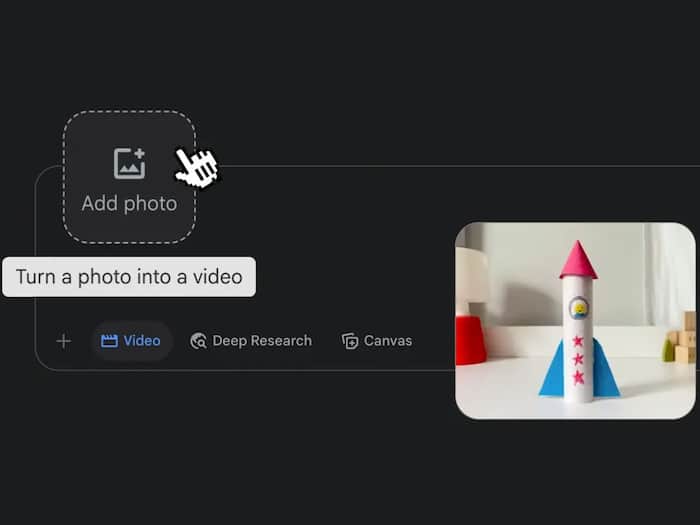The width and height of the screenshot is (700, 525).
Task: Click the "Turn a photo into a video" tooltip
Action: pyautogui.click(x=129, y=277)
